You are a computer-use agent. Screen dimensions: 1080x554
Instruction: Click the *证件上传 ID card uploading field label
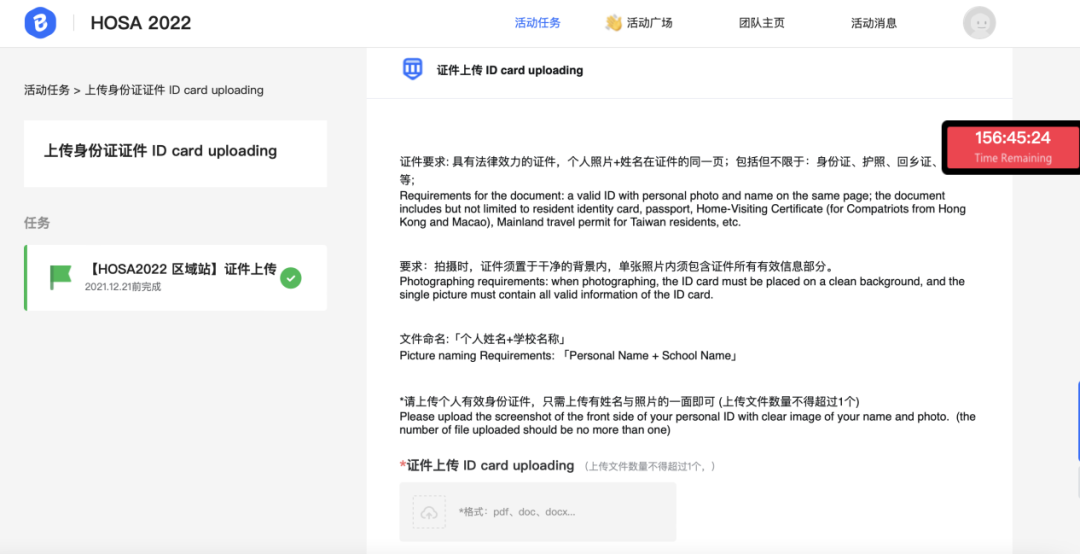click(x=487, y=466)
